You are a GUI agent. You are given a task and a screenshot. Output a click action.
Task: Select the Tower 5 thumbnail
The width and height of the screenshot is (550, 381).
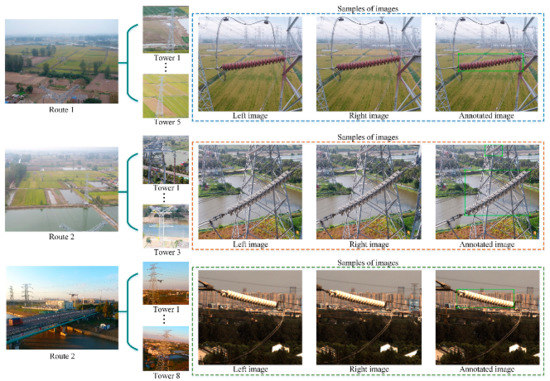(x=166, y=96)
